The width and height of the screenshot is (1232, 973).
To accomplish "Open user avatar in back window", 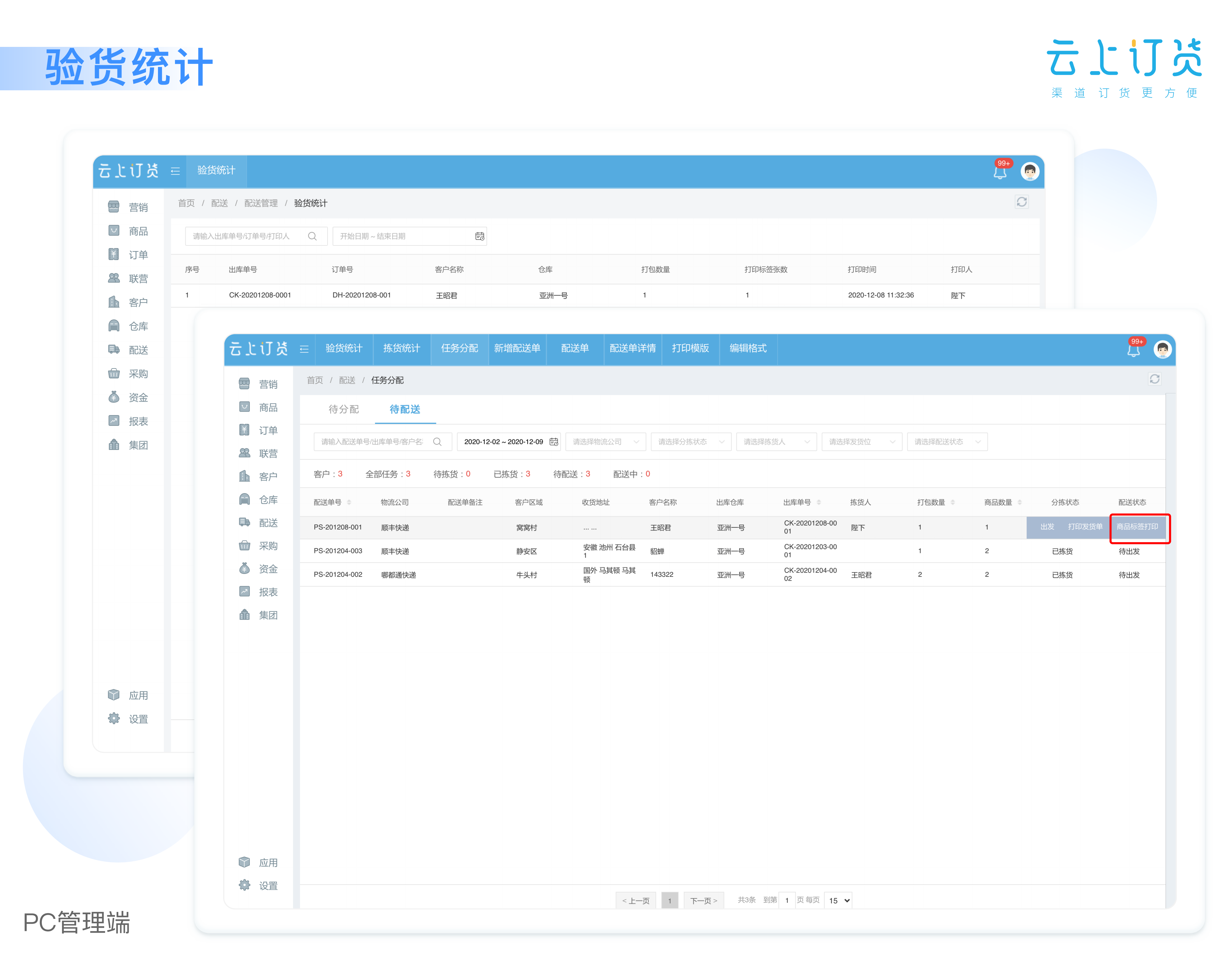I will tap(1029, 172).
